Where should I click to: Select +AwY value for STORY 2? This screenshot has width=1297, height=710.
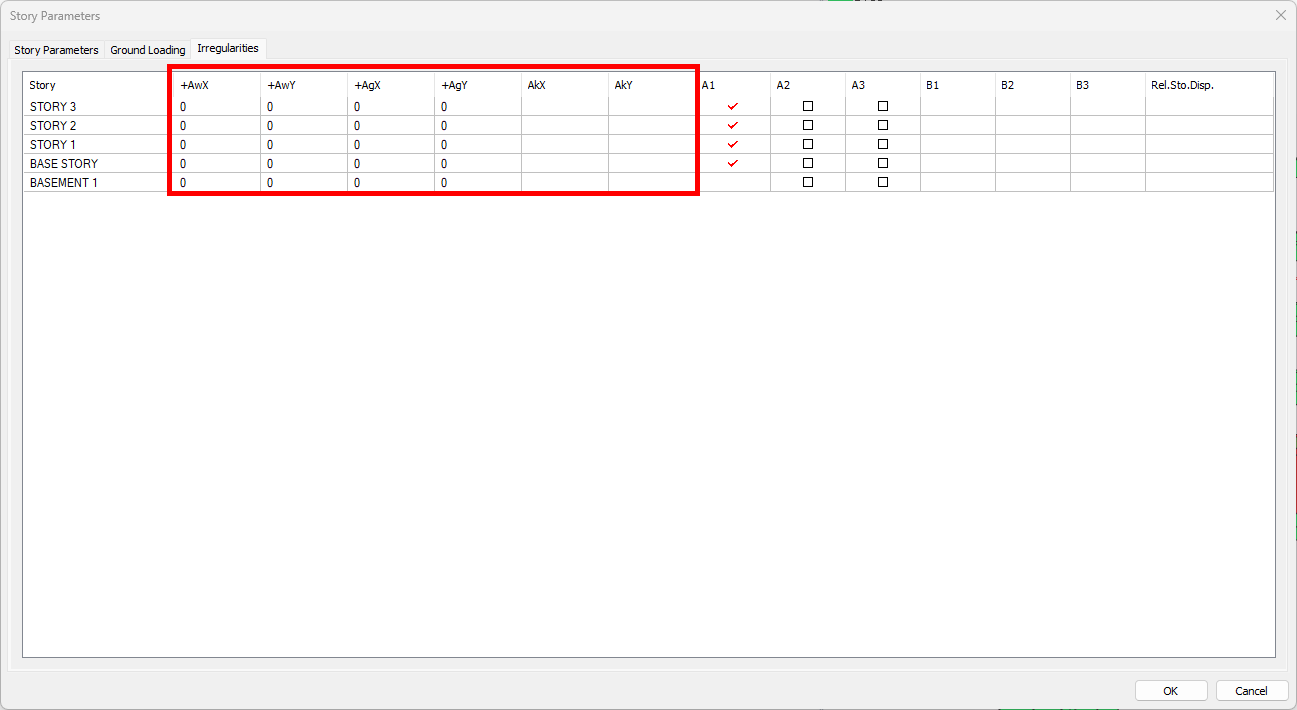coord(304,125)
